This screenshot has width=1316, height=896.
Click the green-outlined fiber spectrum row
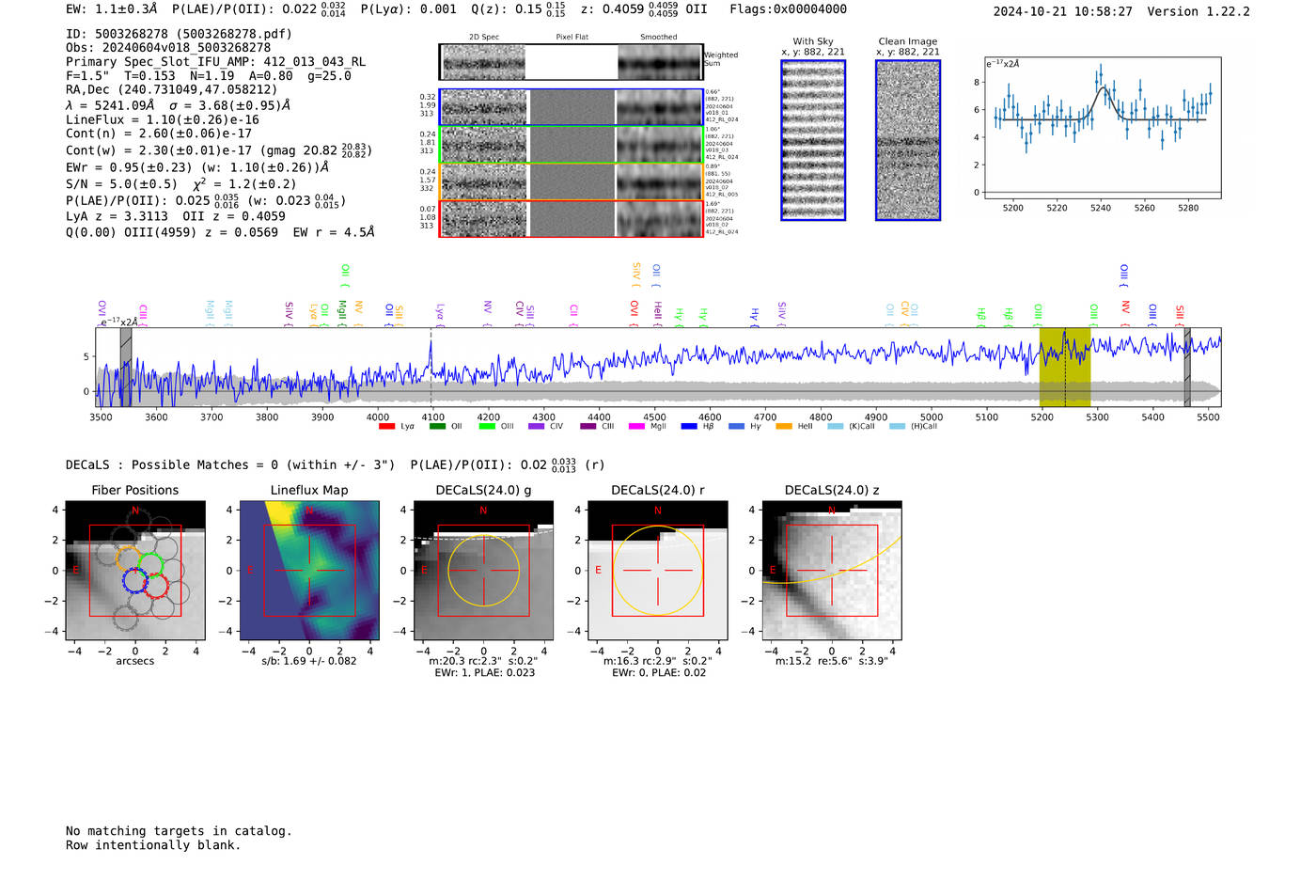[572, 145]
